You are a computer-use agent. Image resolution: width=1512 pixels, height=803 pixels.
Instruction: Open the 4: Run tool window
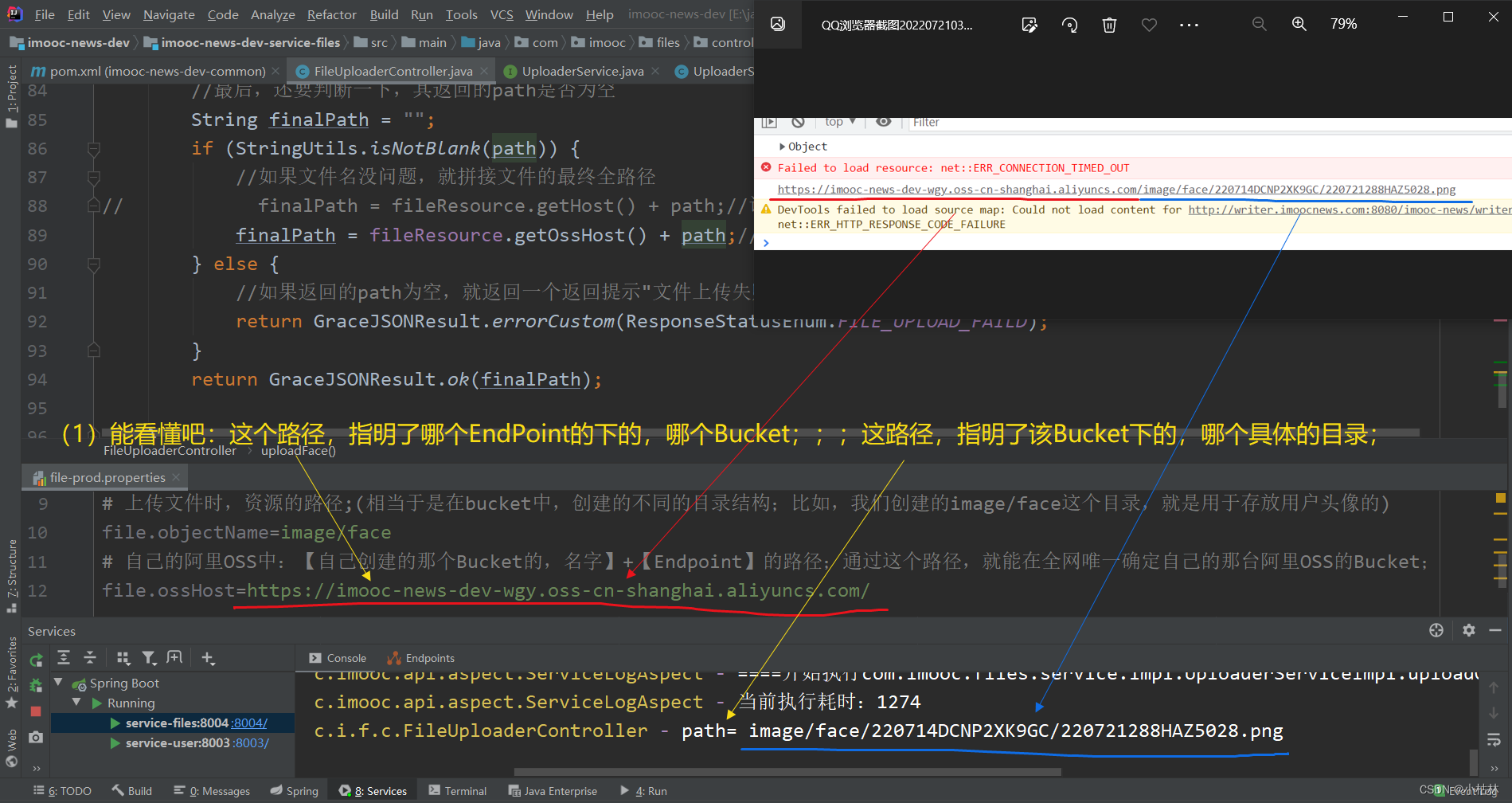[x=643, y=791]
